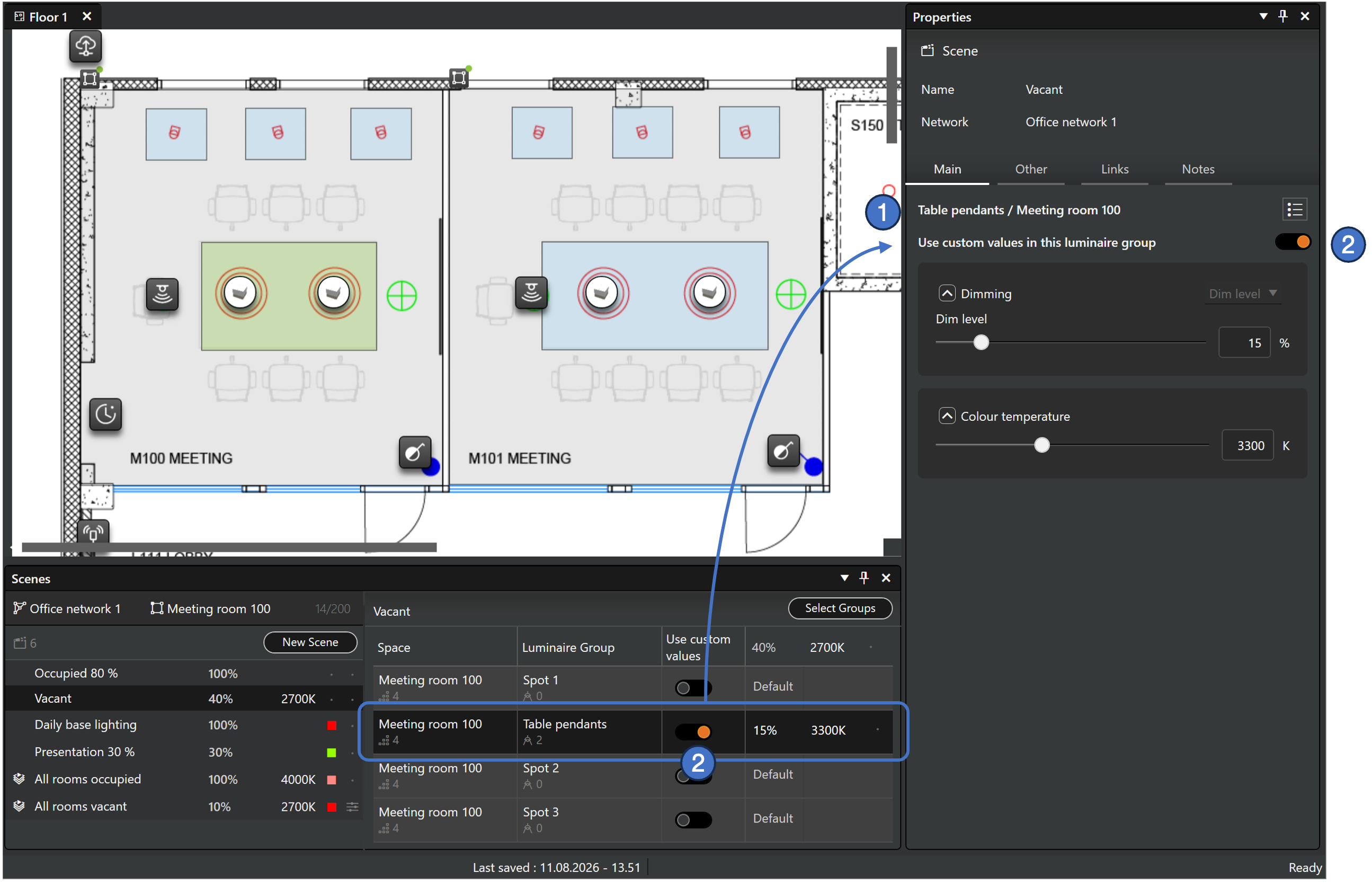Switch to the Other tab
The height and width of the screenshot is (883, 1372).
pos(1031,169)
